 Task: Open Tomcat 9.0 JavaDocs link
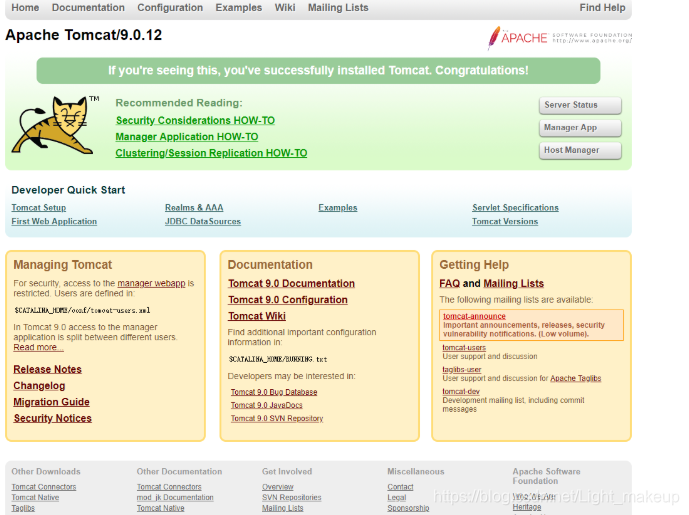click(x=267, y=405)
